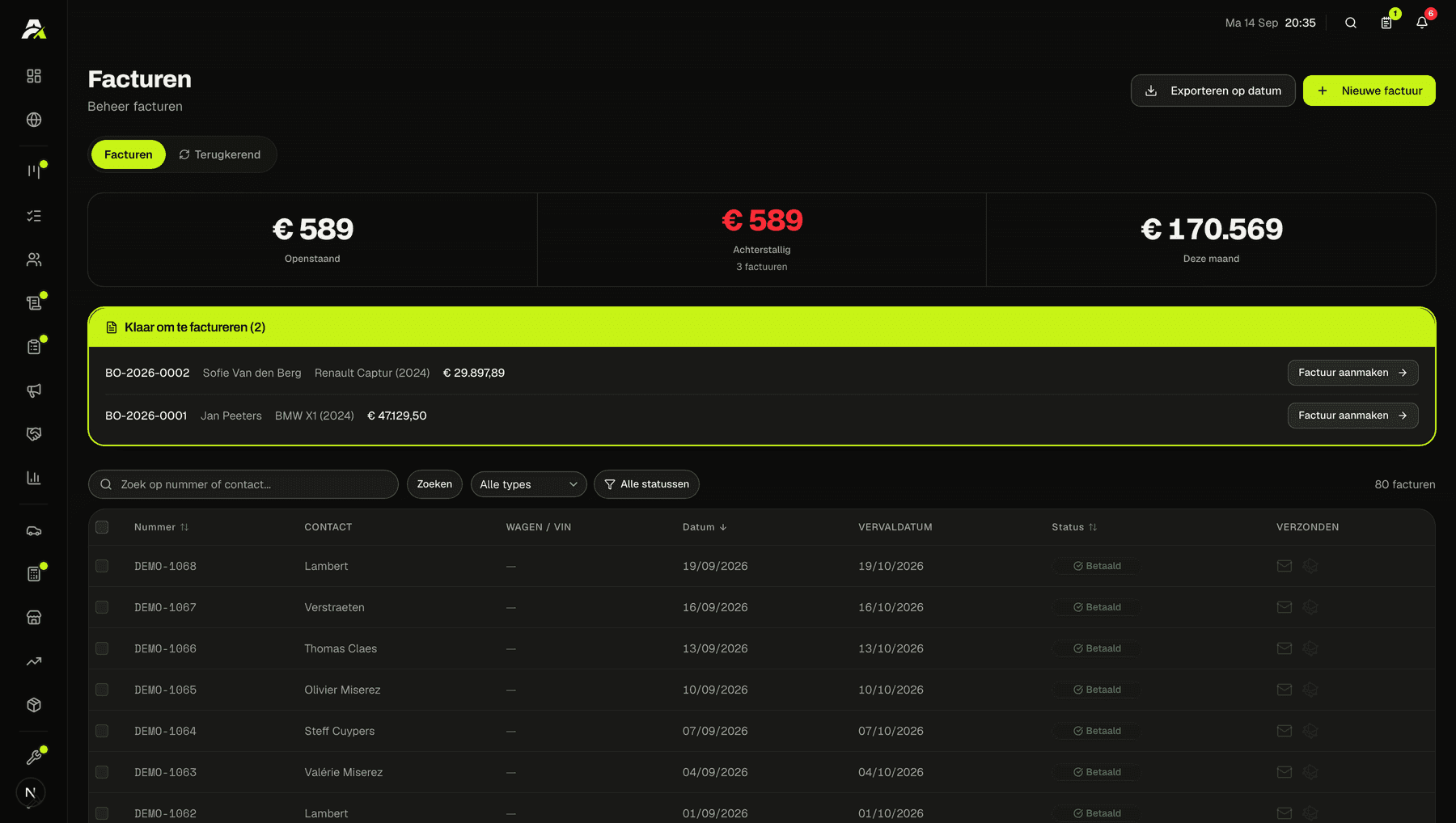The image size is (1456, 823).
Task: Open the wrench tools icon in sidebar
Action: coord(34,758)
